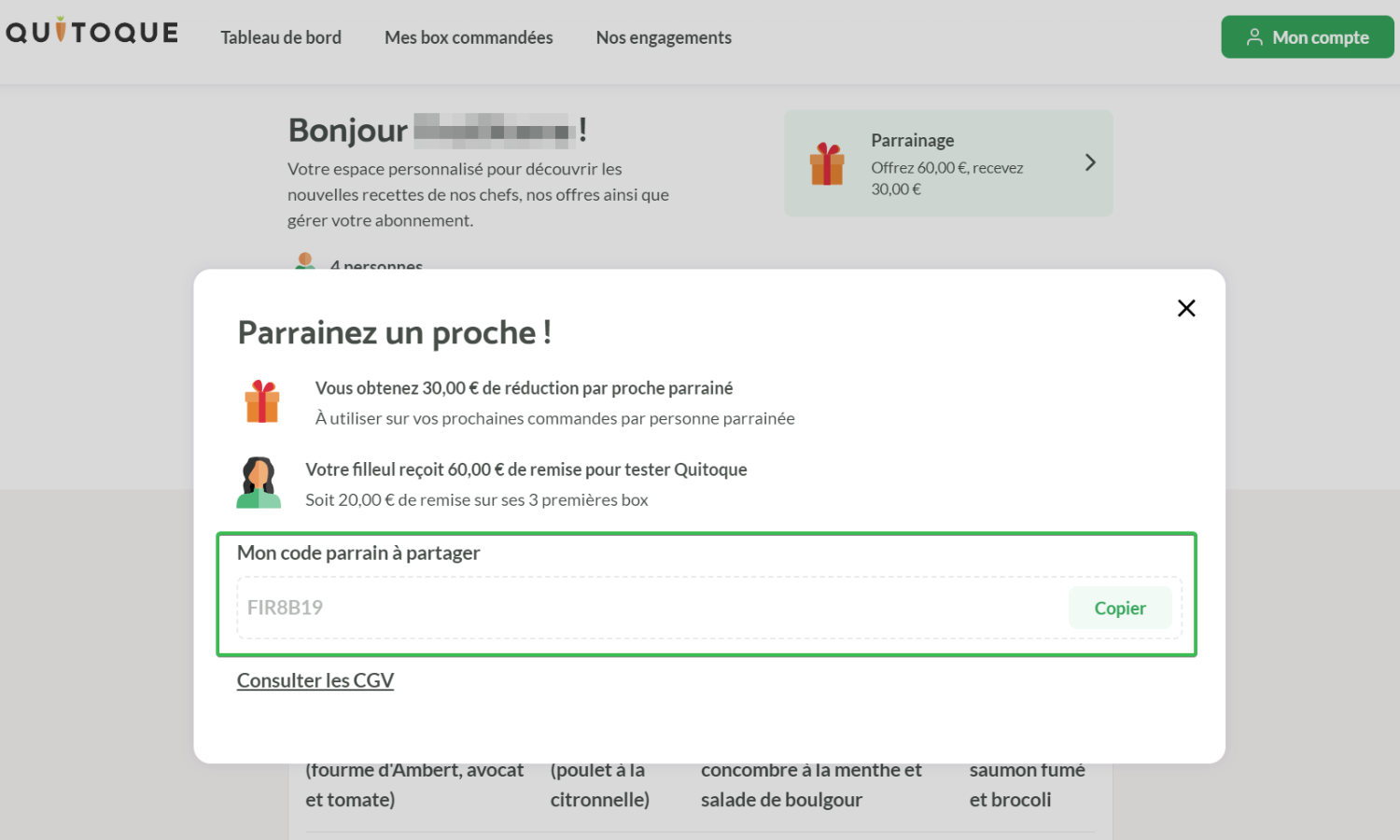Click the person icon beside 4 personnes
Viewport: 1400px width, 840px height.
[305, 260]
